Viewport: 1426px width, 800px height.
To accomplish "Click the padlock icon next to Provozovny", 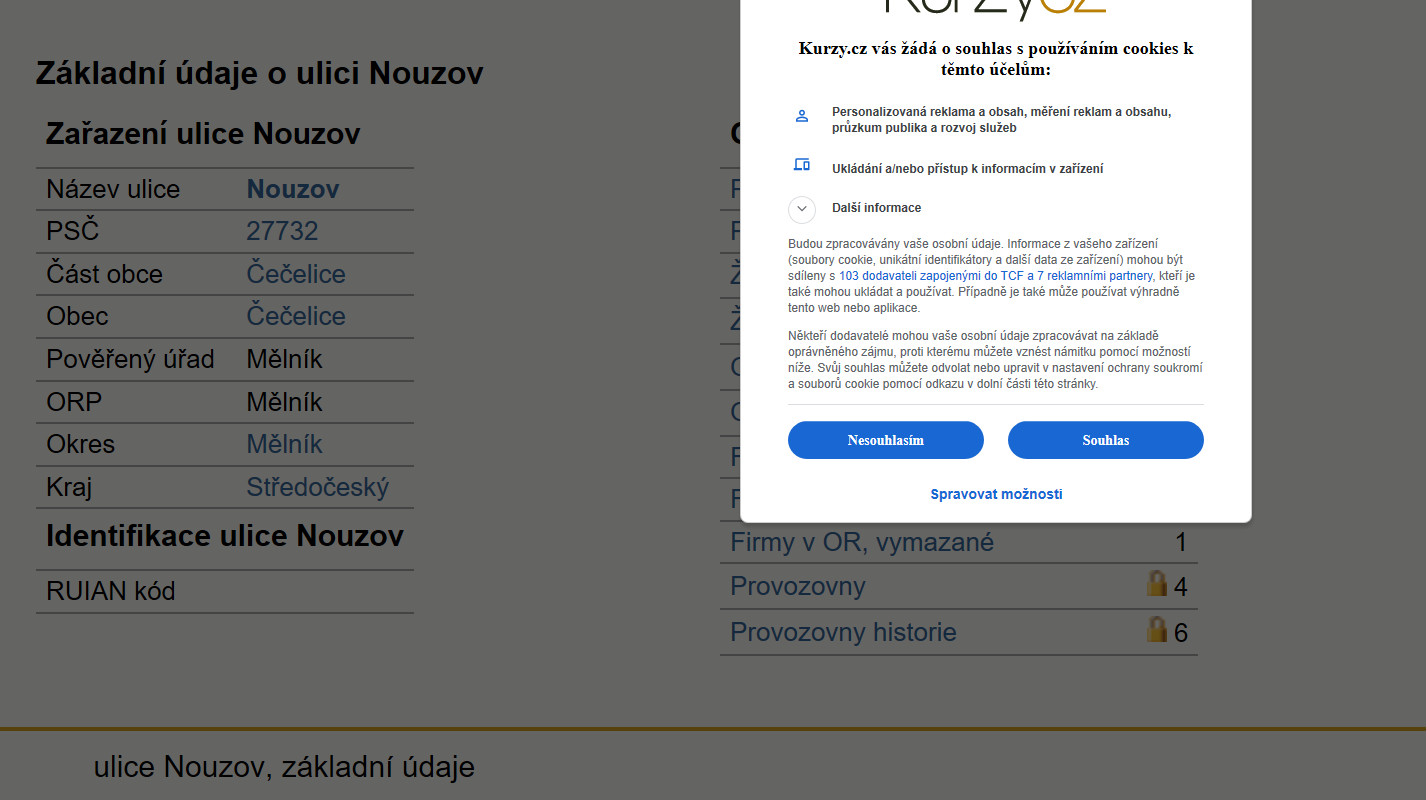I will [1157, 583].
